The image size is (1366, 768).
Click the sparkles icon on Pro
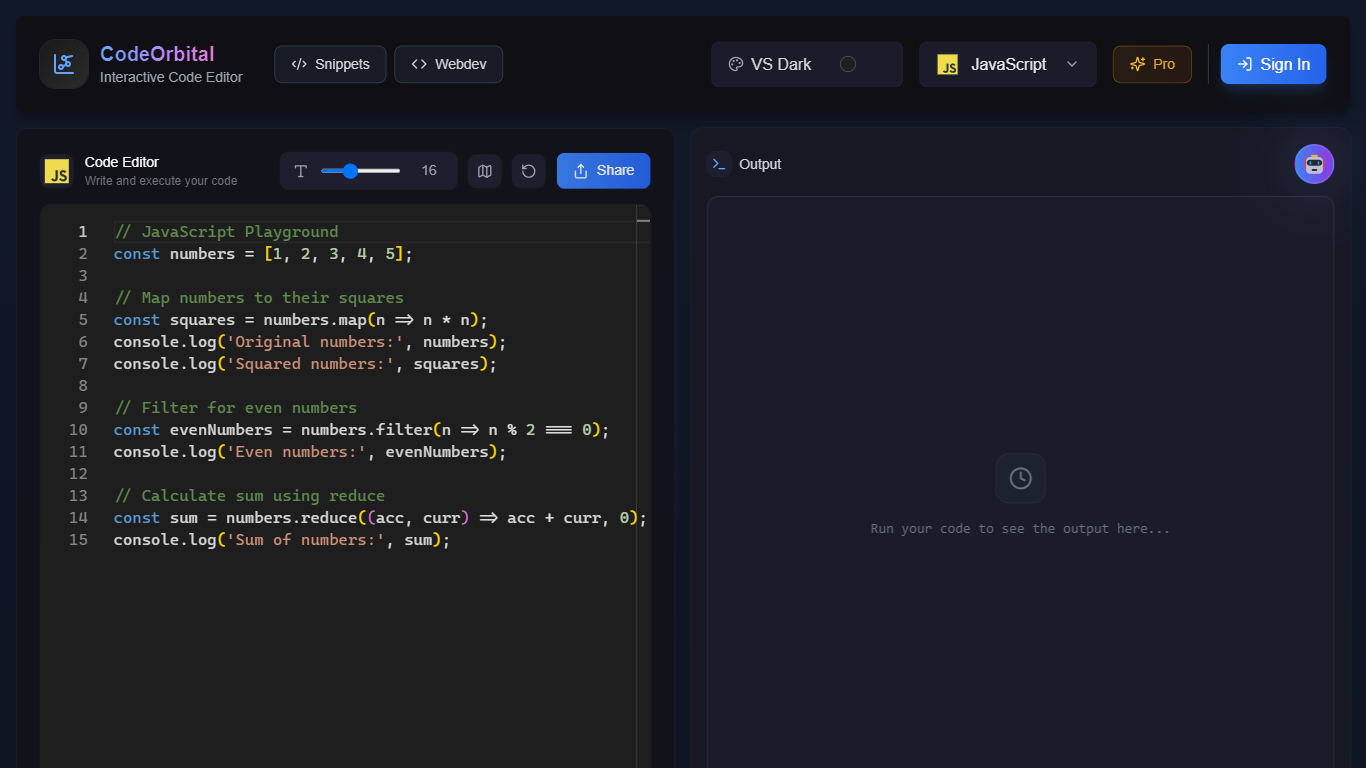(1137, 64)
